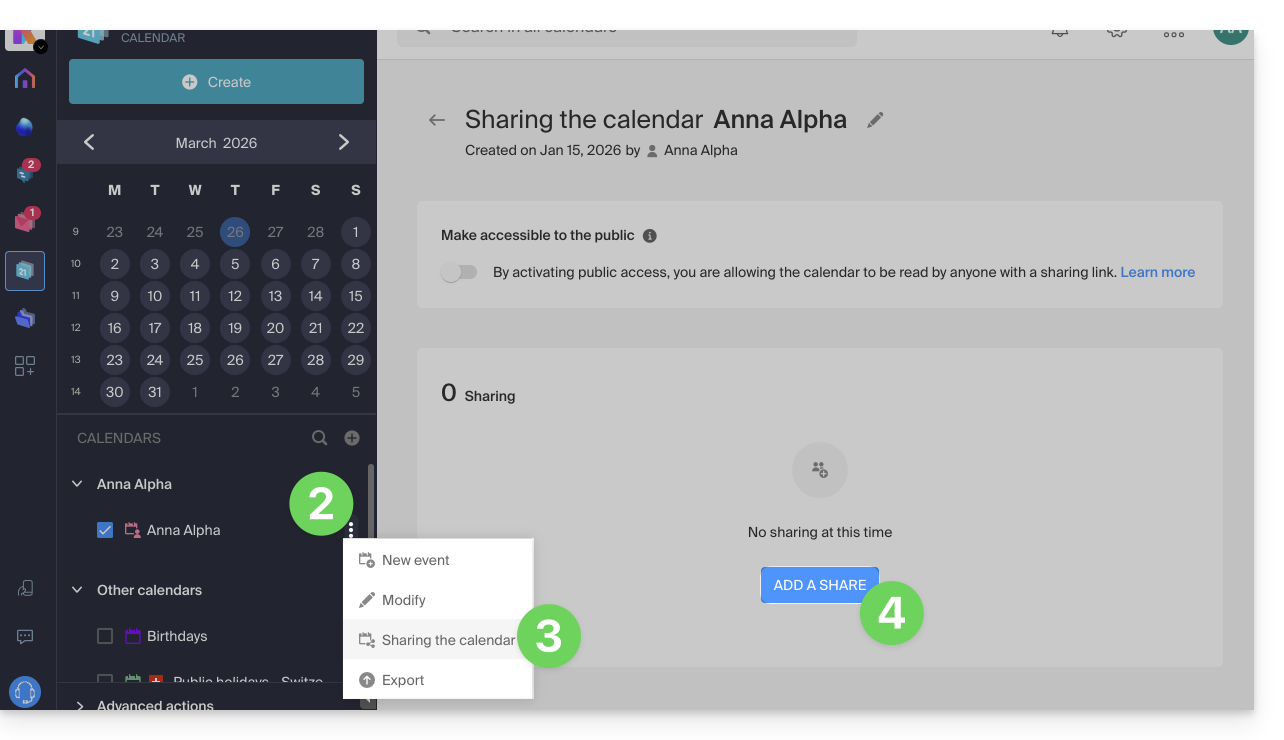Click the add calendar plus icon
The image size is (1284, 740).
point(352,438)
